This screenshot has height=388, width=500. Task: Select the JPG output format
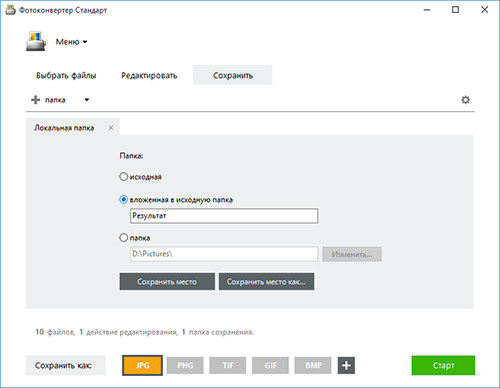point(142,365)
